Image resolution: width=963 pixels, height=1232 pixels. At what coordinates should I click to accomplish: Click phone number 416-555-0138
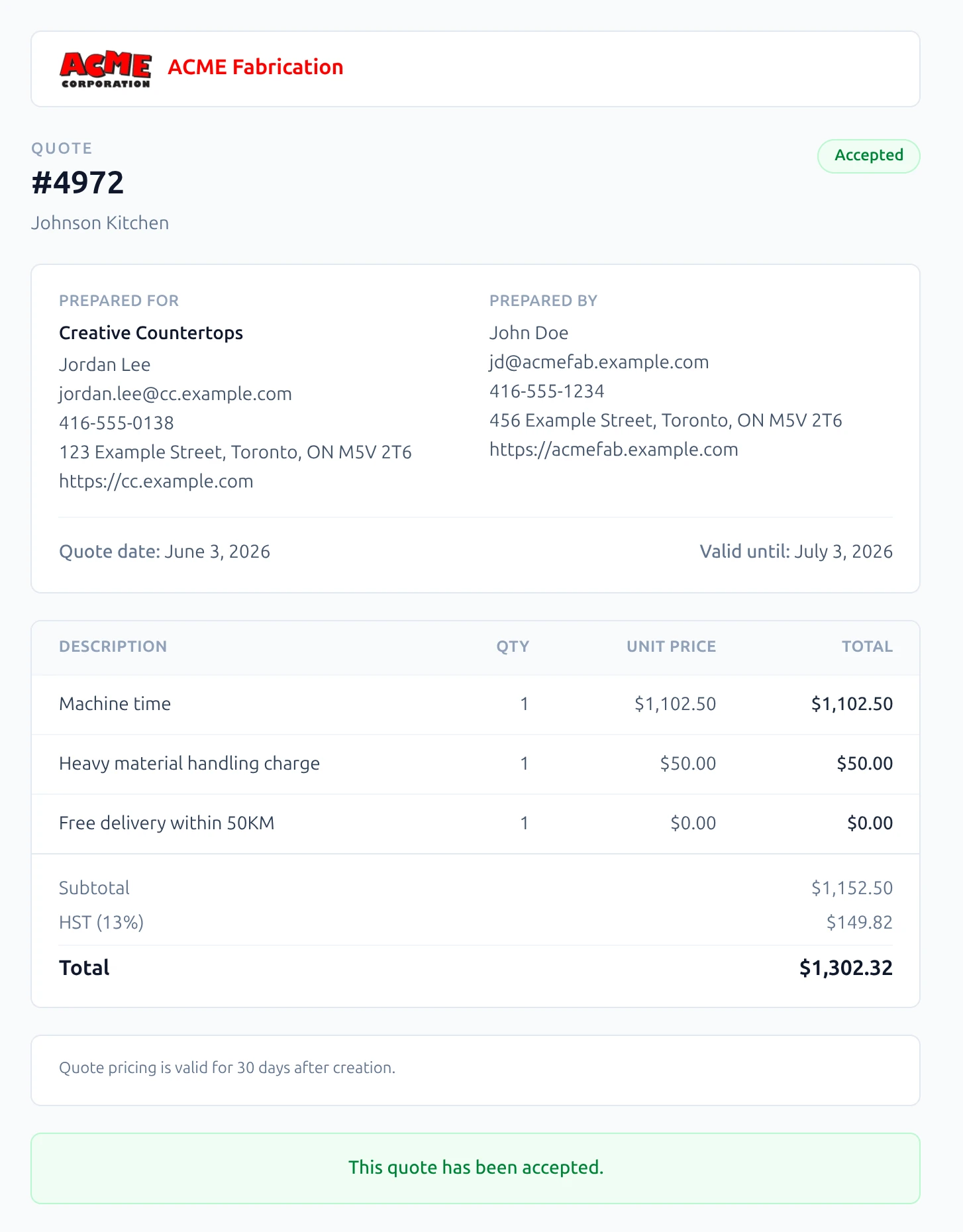tap(117, 423)
